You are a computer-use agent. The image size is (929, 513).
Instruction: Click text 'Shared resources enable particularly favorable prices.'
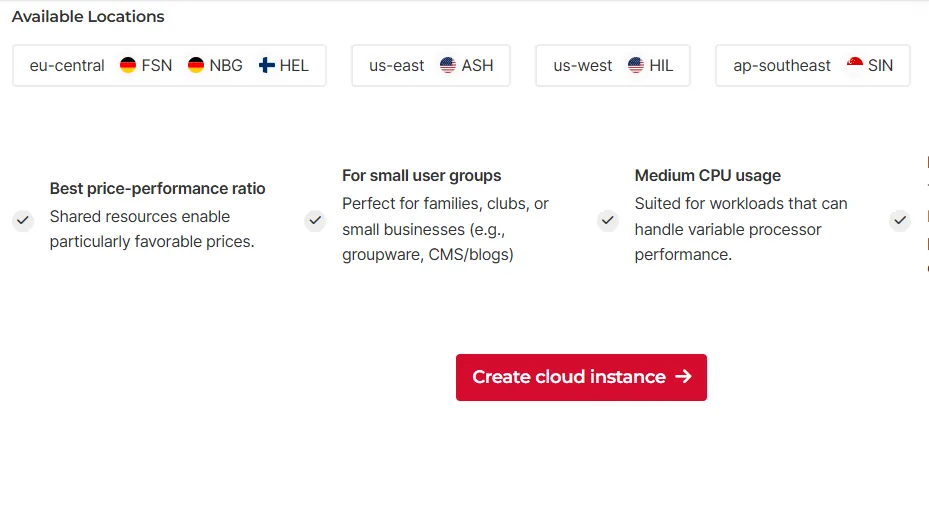pyautogui.click(x=152, y=229)
